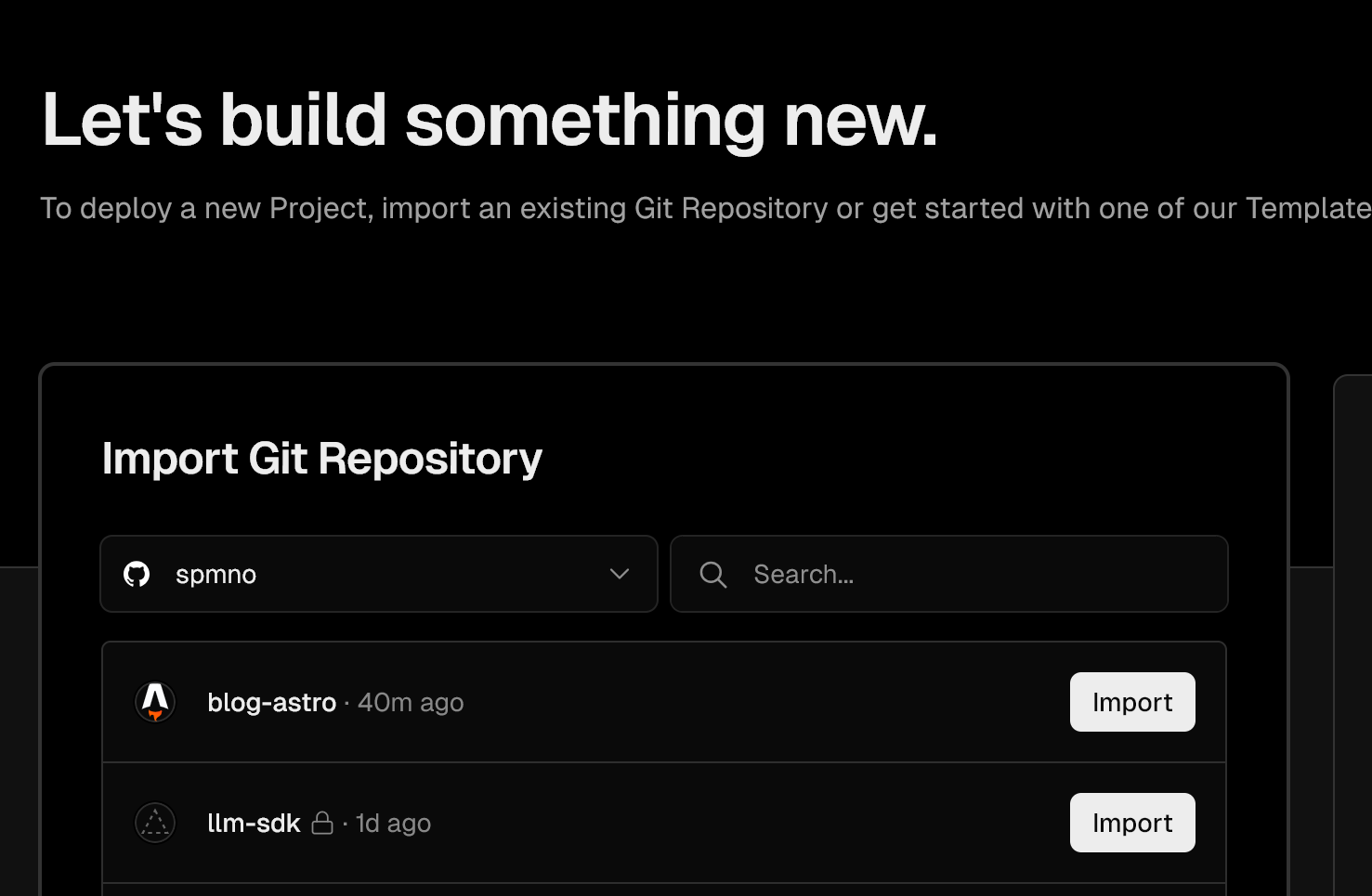Click the Astro framework icon for blog-astro
This screenshot has height=896, width=1372.
(x=155, y=702)
